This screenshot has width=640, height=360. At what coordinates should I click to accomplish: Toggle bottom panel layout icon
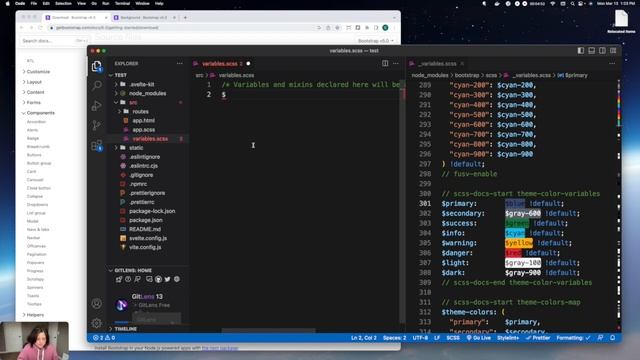[x=591, y=51]
